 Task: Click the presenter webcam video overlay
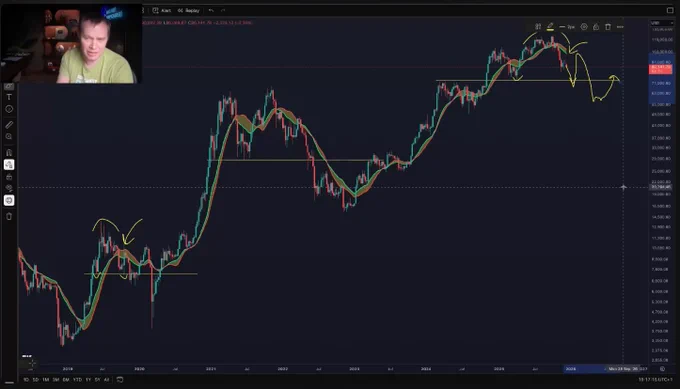point(71,43)
